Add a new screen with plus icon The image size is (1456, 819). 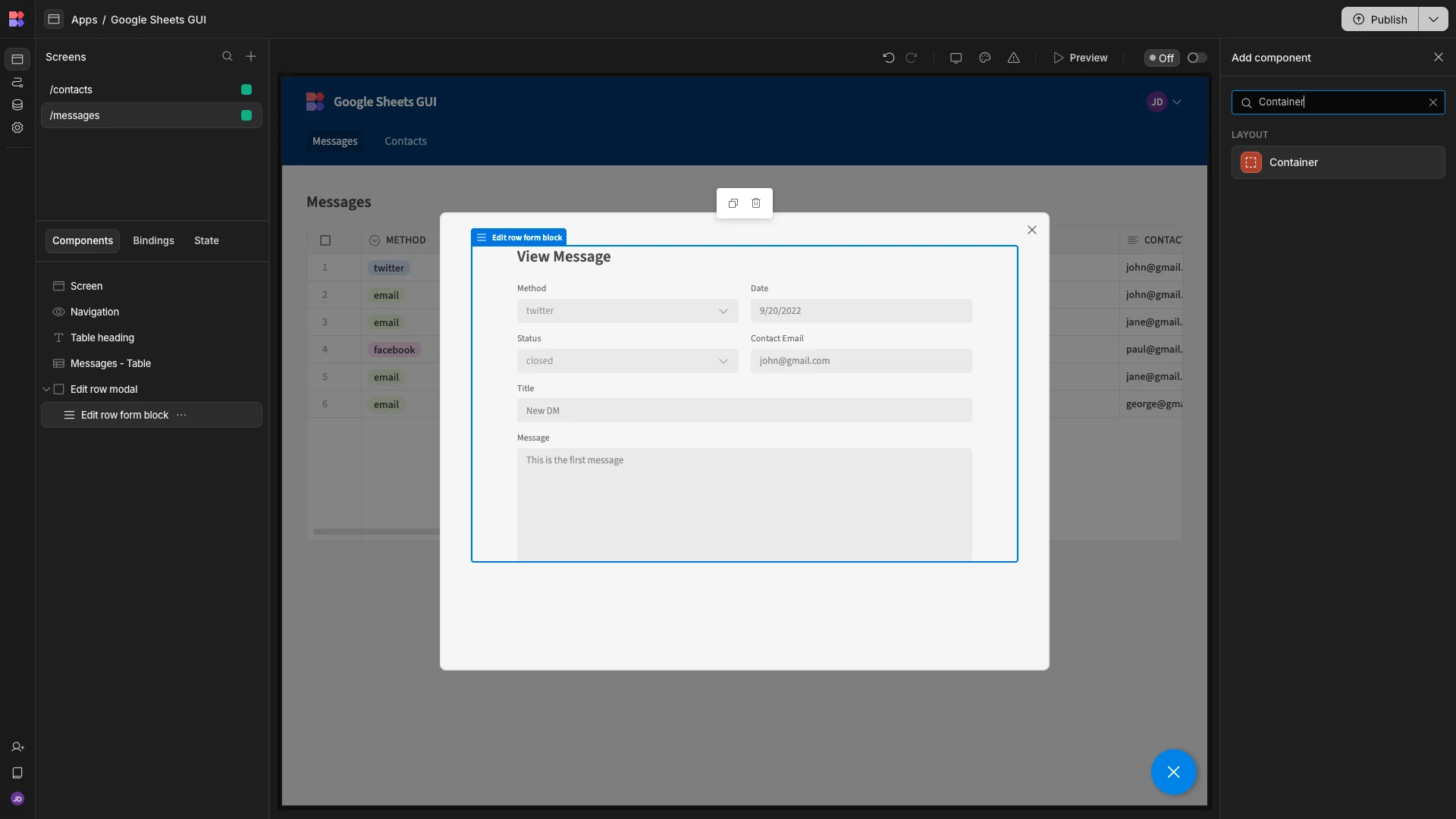[251, 57]
